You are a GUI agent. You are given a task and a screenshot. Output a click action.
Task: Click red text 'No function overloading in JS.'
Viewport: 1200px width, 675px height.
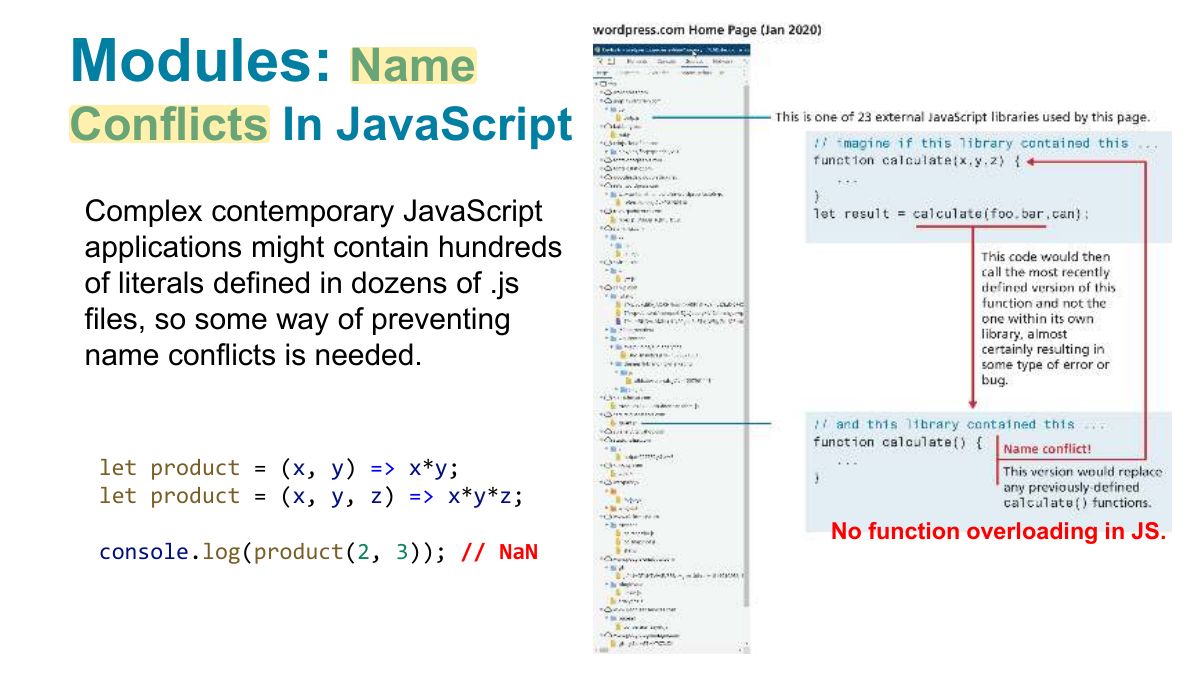click(x=999, y=532)
